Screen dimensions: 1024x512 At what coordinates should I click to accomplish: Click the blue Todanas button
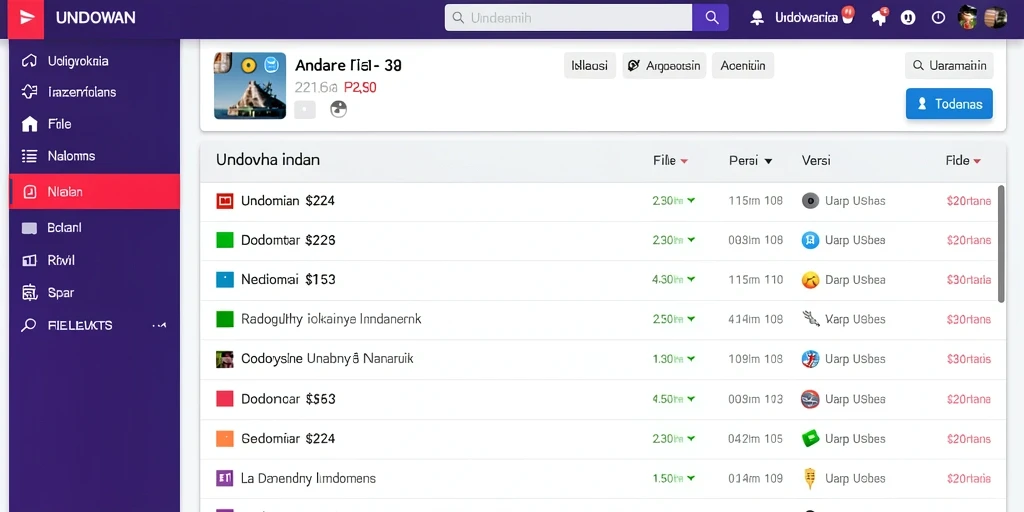pos(950,103)
